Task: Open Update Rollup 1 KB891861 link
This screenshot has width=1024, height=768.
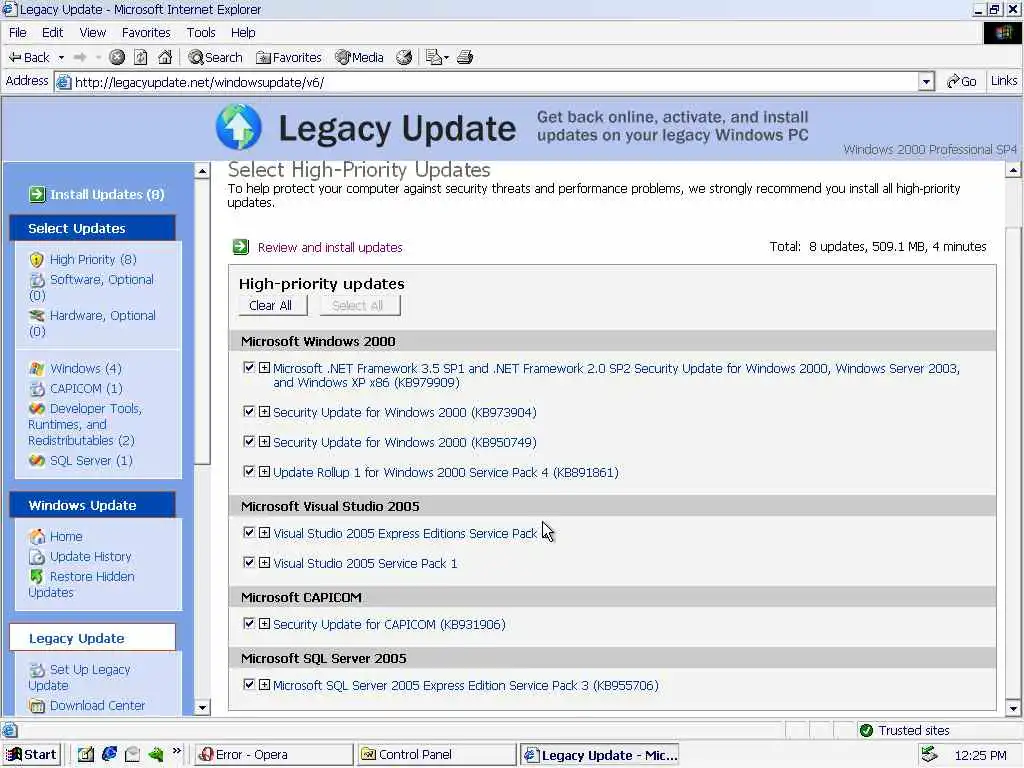Action: tap(445, 472)
